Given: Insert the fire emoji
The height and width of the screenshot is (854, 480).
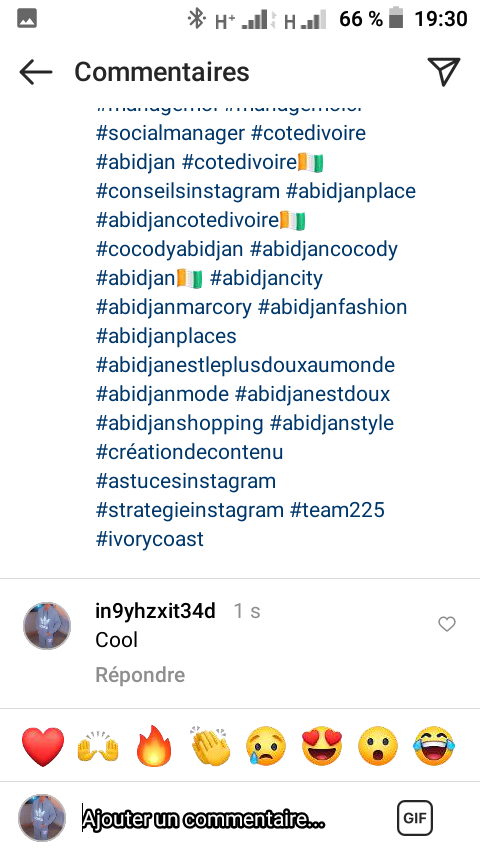Looking at the screenshot, I should [154, 746].
